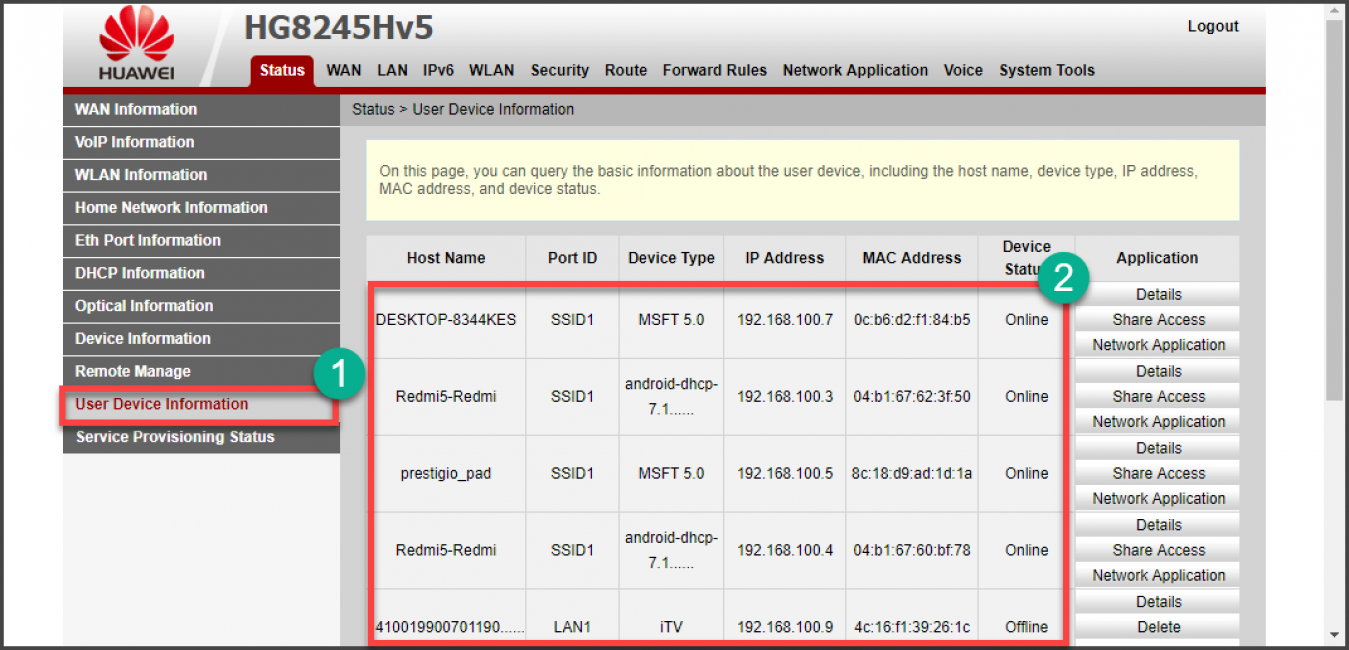Click Details for the iTV device
The width and height of the screenshot is (1349, 650).
tap(1158, 603)
